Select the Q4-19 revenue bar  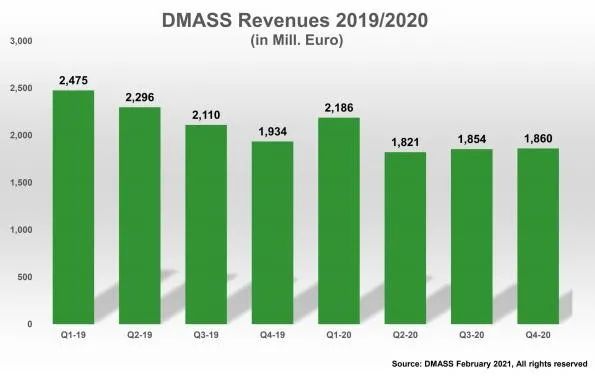point(272,233)
